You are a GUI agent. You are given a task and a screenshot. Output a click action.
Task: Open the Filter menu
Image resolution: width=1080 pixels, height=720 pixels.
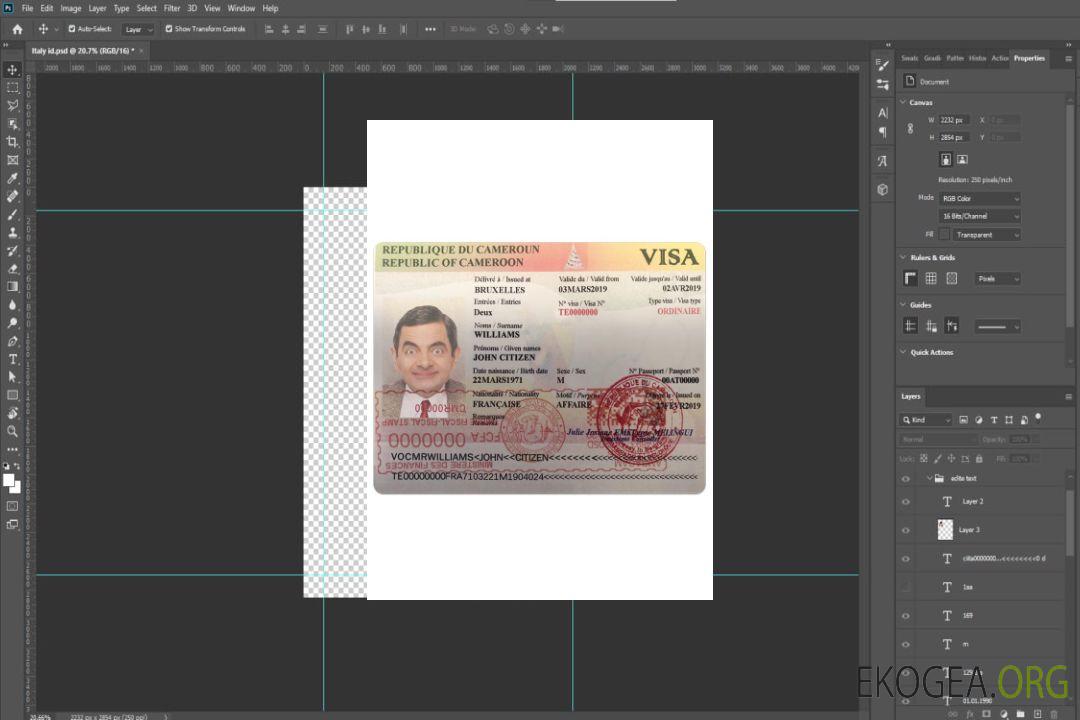tap(172, 8)
